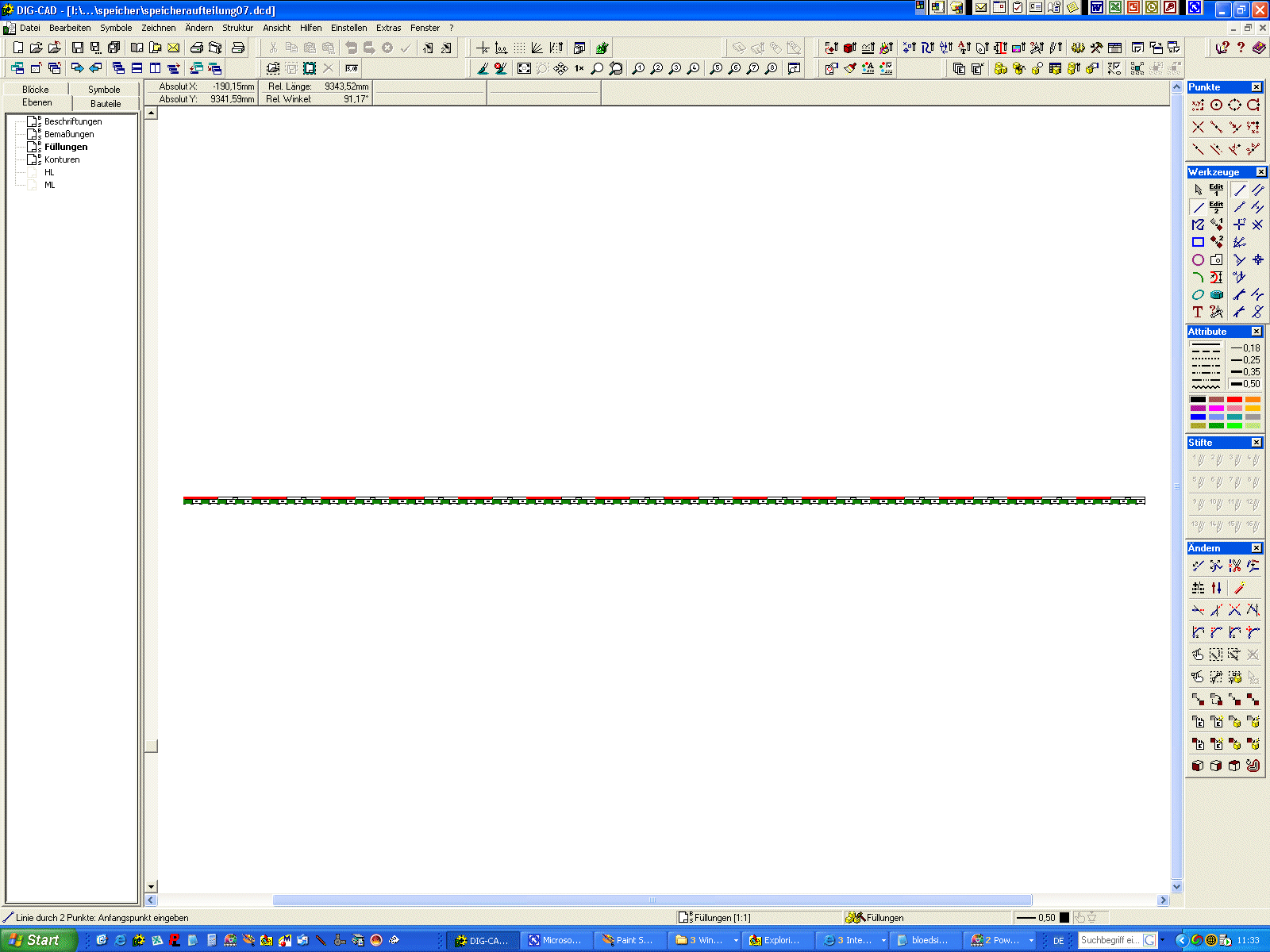
Task: Click the left panel scroll-down arrow
Action: 152,886
